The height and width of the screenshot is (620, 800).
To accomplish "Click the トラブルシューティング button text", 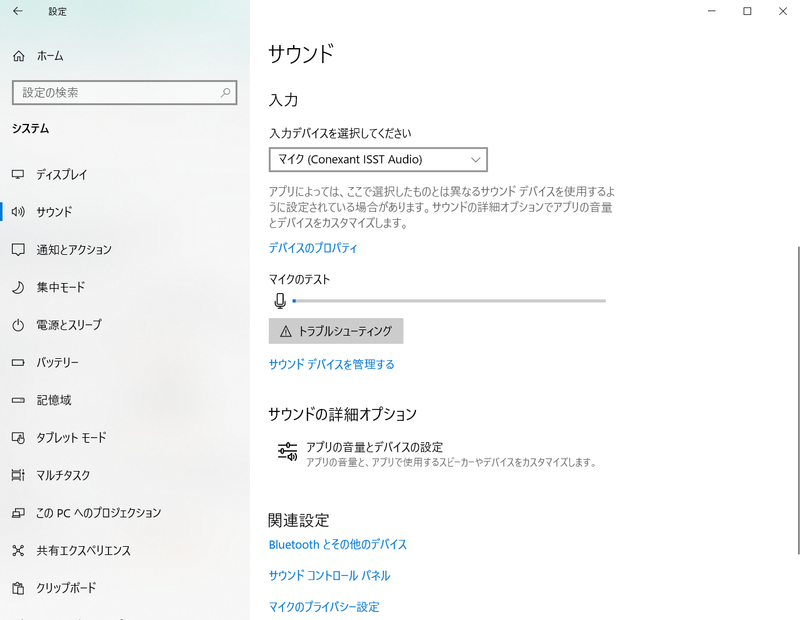I will [x=345, y=332].
